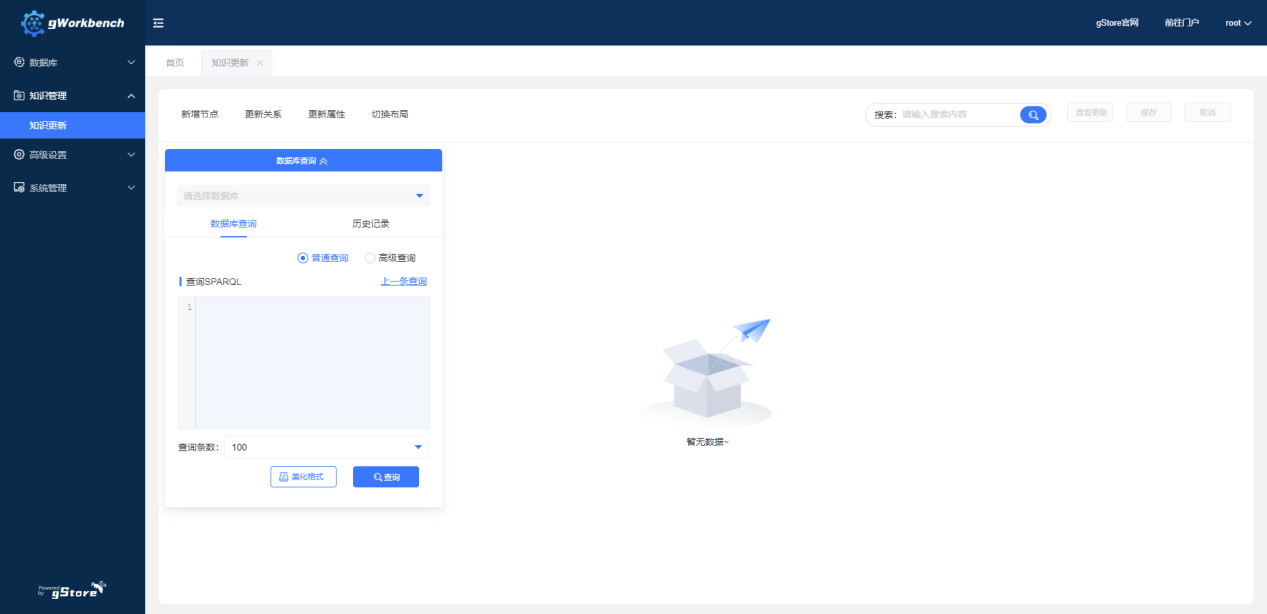This screenshot has width=1267, height=614.
Task: Switch to the 首页 tab
Action: [x=175, y=63]
